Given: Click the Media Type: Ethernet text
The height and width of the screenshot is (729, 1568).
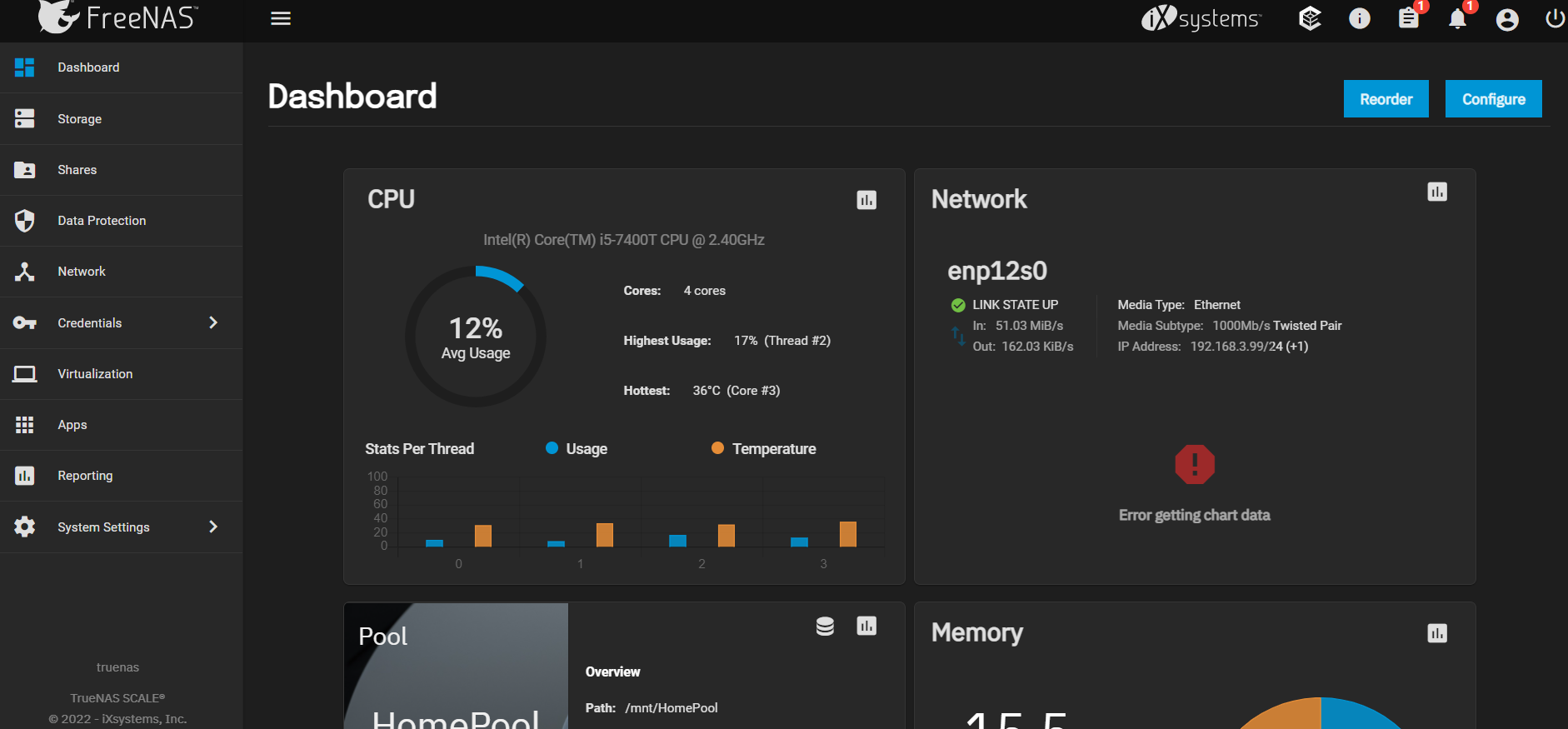Looking at the screenshot, I should pos(1179,305).
